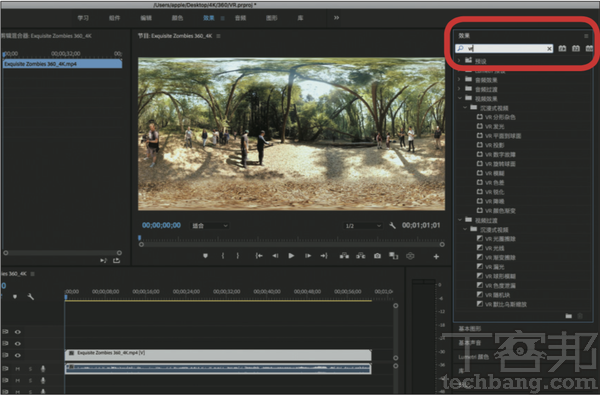Screen dimensions: 600x395
Task: Open the button editor plus icon
Action: 436,256
